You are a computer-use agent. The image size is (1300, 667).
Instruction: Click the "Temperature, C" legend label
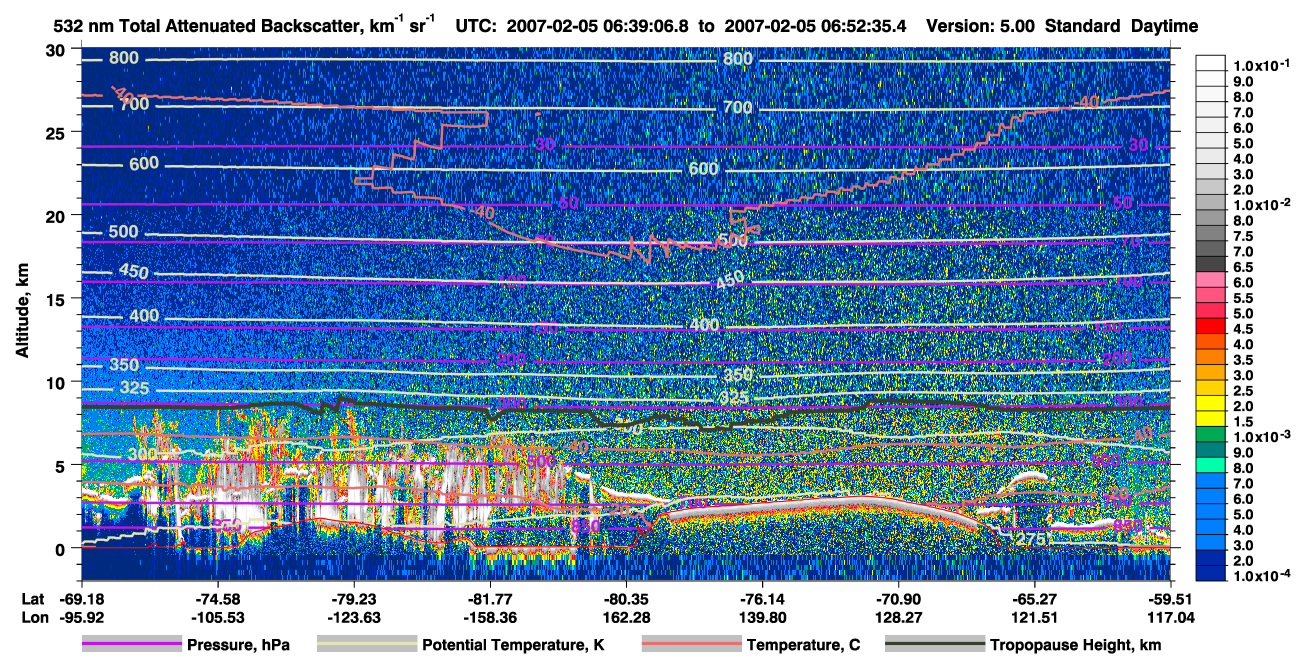click(x=803, y=645)
